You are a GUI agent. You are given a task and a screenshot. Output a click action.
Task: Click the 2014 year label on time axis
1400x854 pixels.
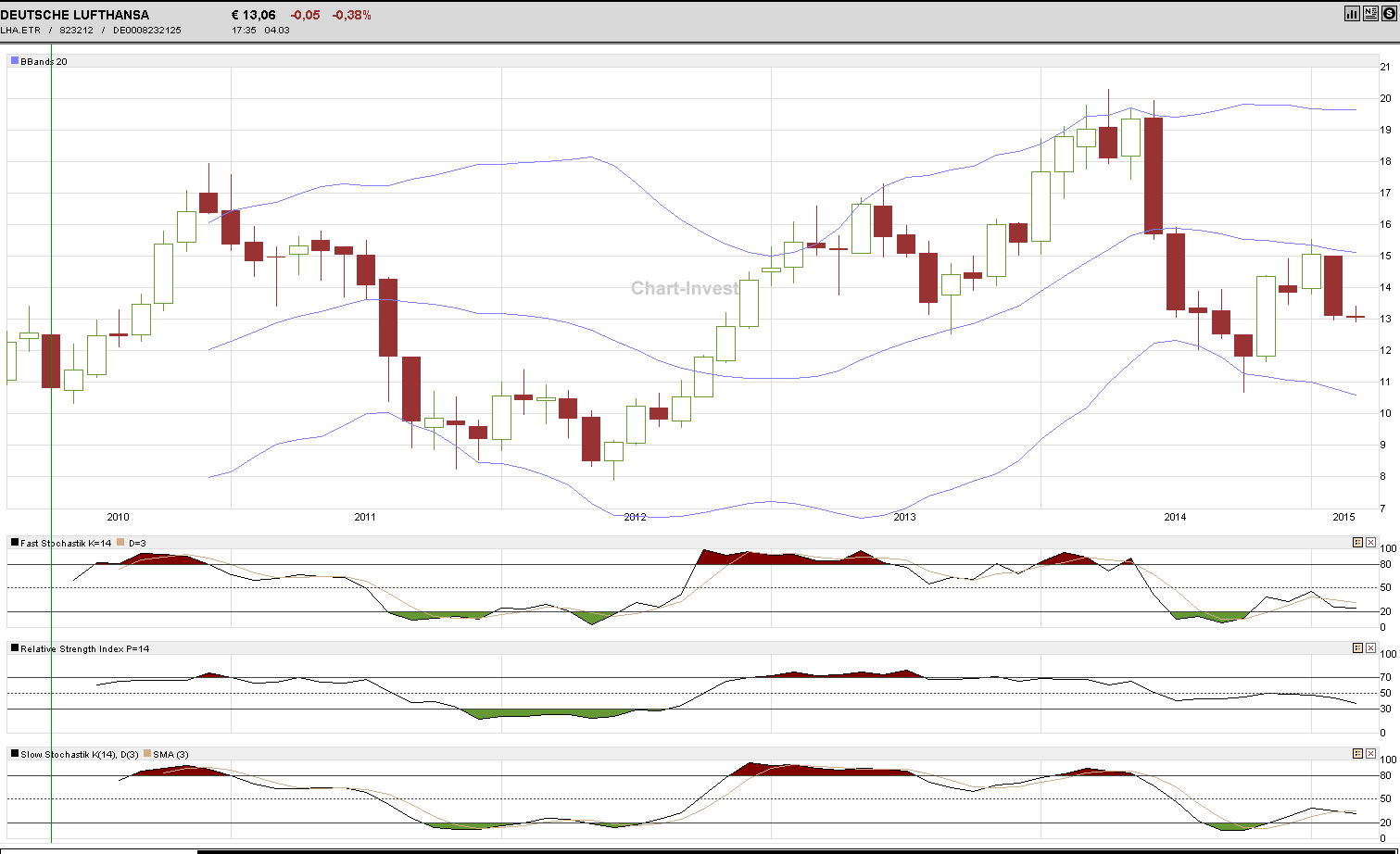[1174, 517]
